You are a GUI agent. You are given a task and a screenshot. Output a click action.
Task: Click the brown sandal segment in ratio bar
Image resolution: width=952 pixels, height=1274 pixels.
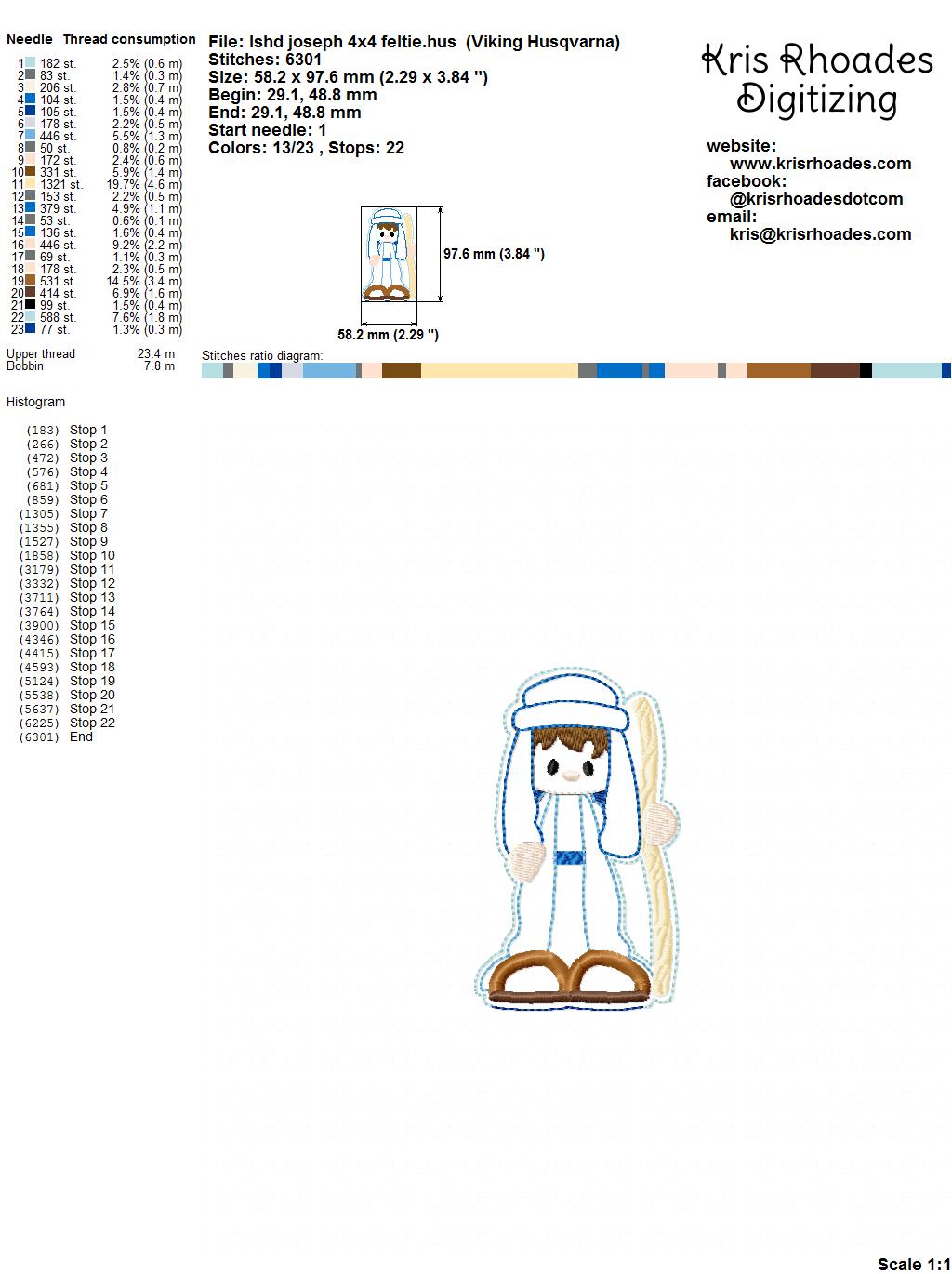pyautogui.click(x=779, y=370)
